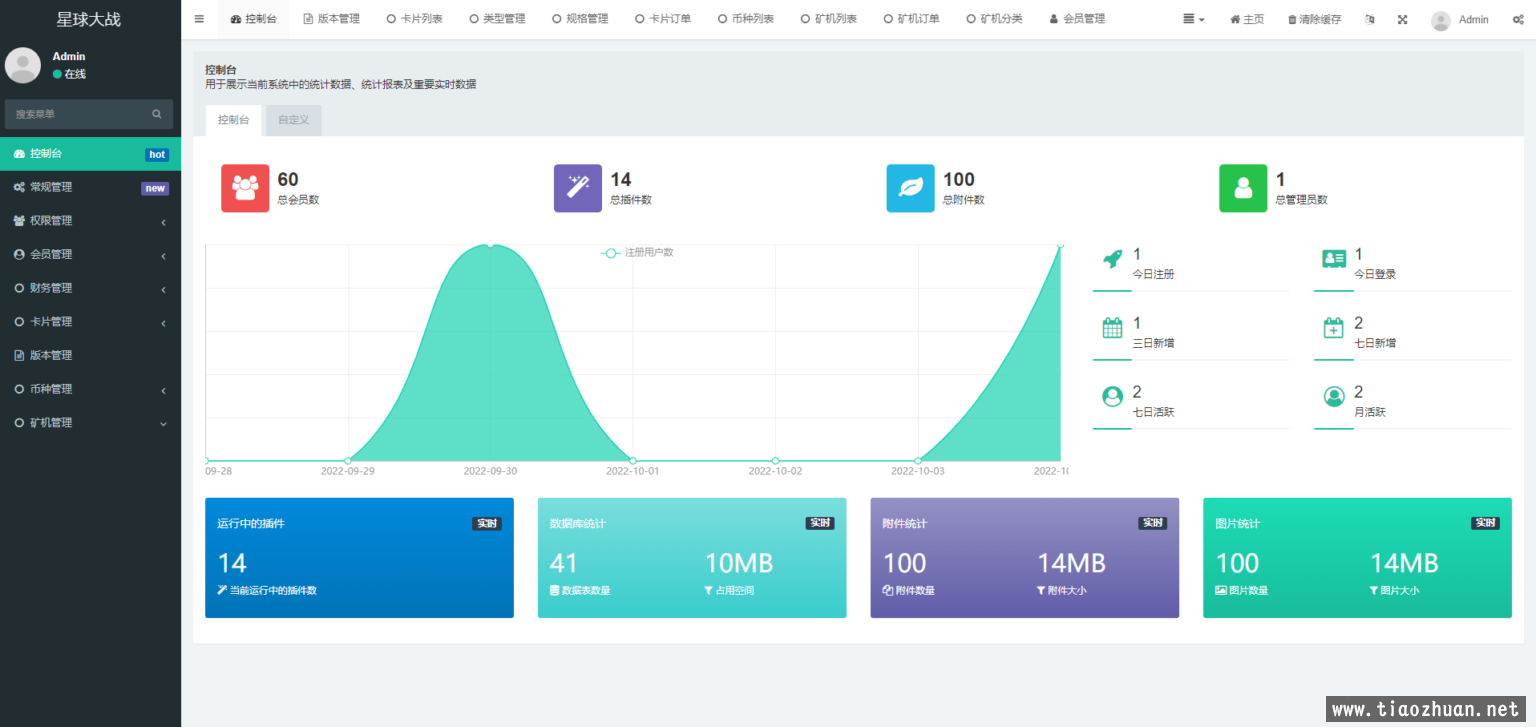The image size is (1536, 727).
Task: Expand the 财务管理 sidebar menu
Action: 90,288
